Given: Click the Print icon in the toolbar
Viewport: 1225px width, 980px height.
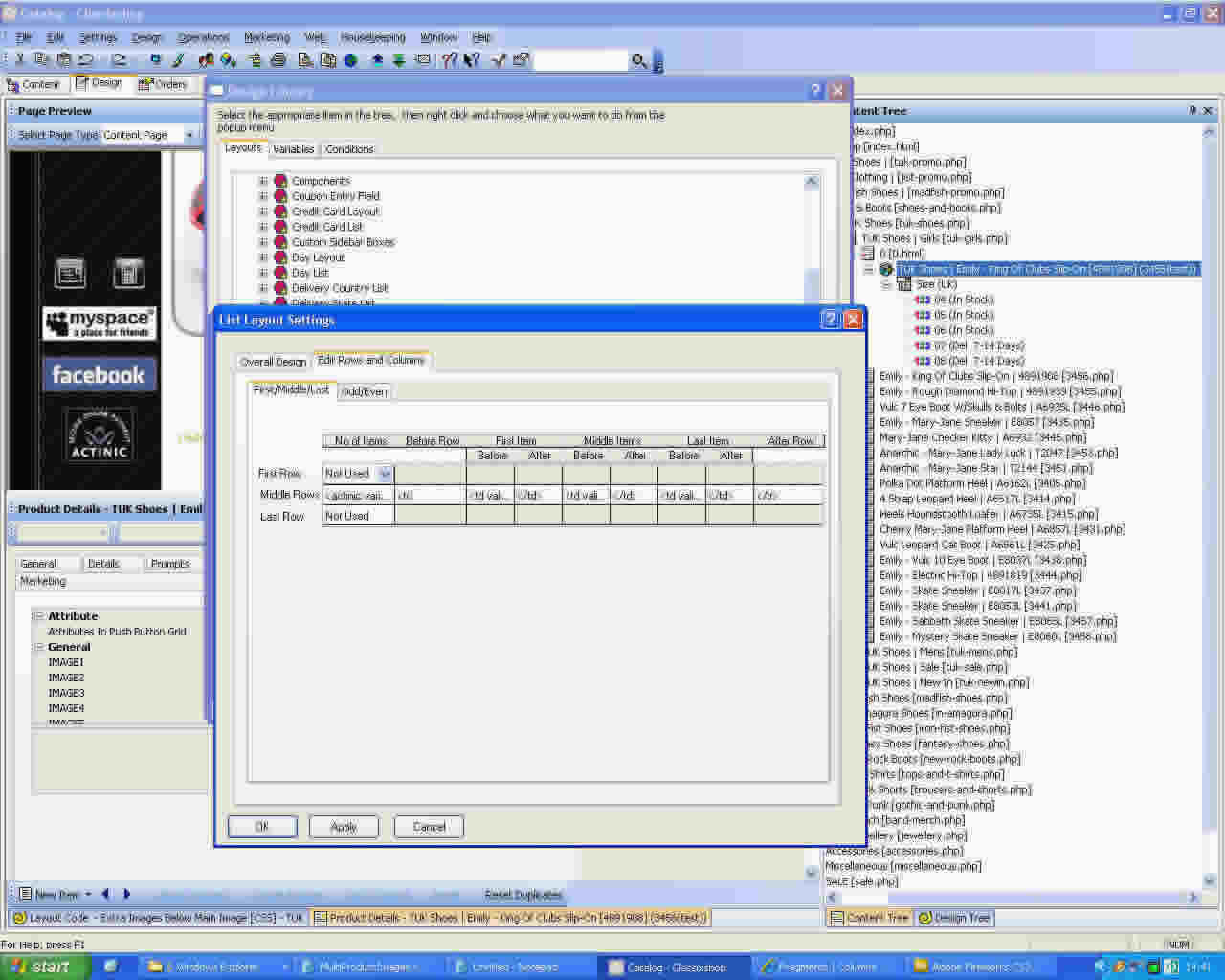Looking at the screenshot, I should point(278,60).
